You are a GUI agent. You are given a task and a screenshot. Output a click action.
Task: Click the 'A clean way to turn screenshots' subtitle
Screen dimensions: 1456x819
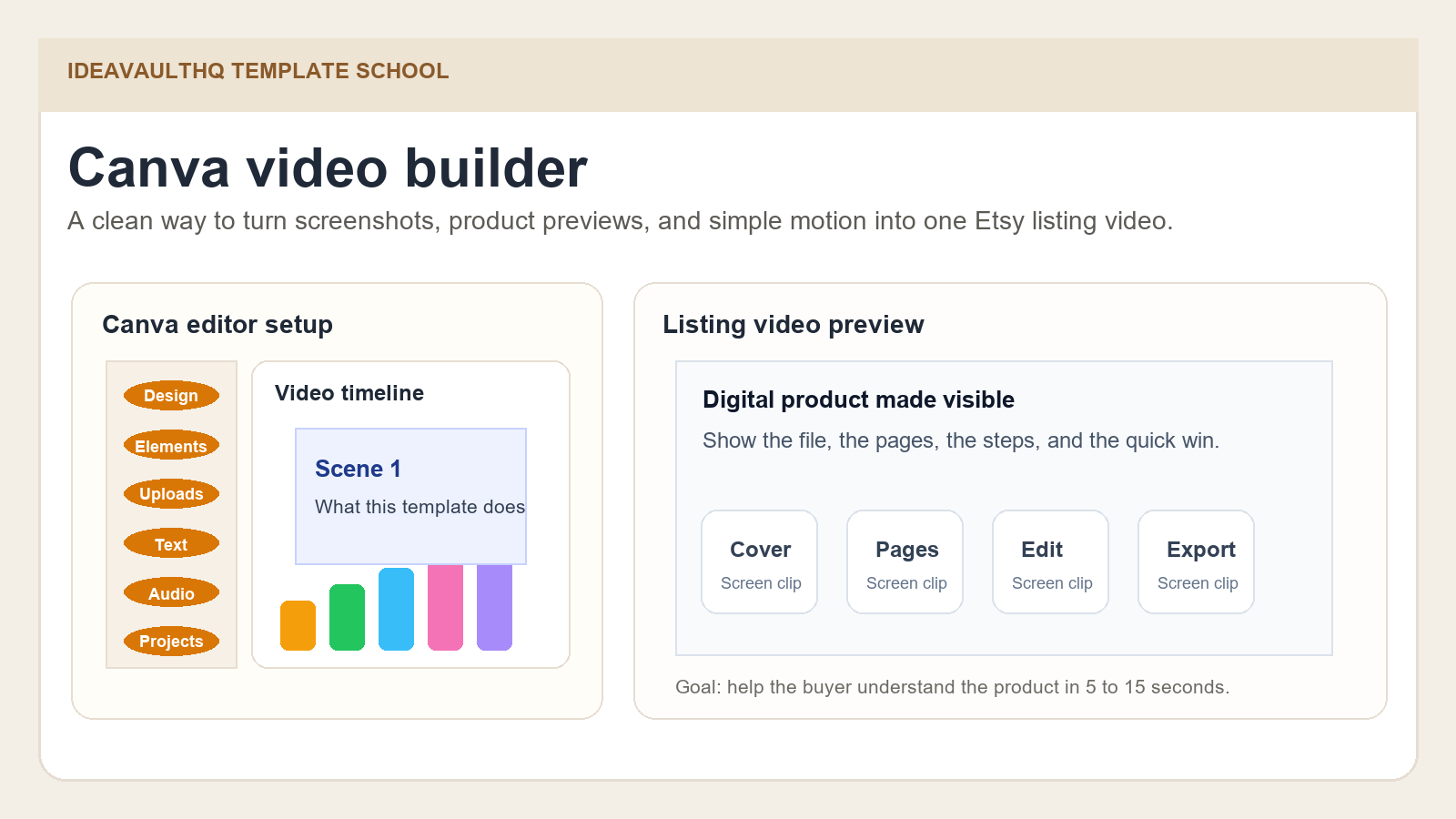pyautogui.click(x=621, y=221)
